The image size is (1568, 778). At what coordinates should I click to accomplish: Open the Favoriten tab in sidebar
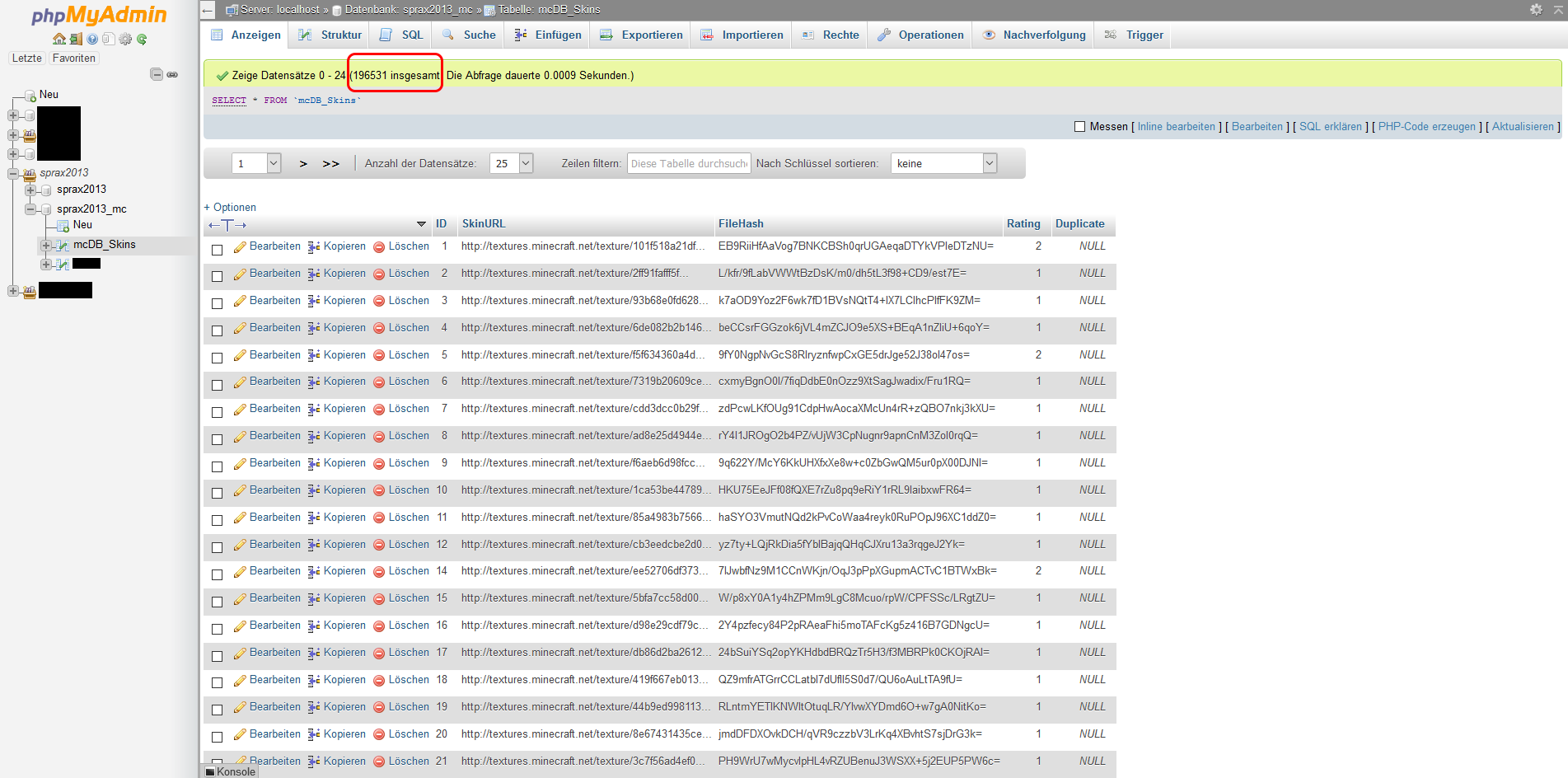74,59
